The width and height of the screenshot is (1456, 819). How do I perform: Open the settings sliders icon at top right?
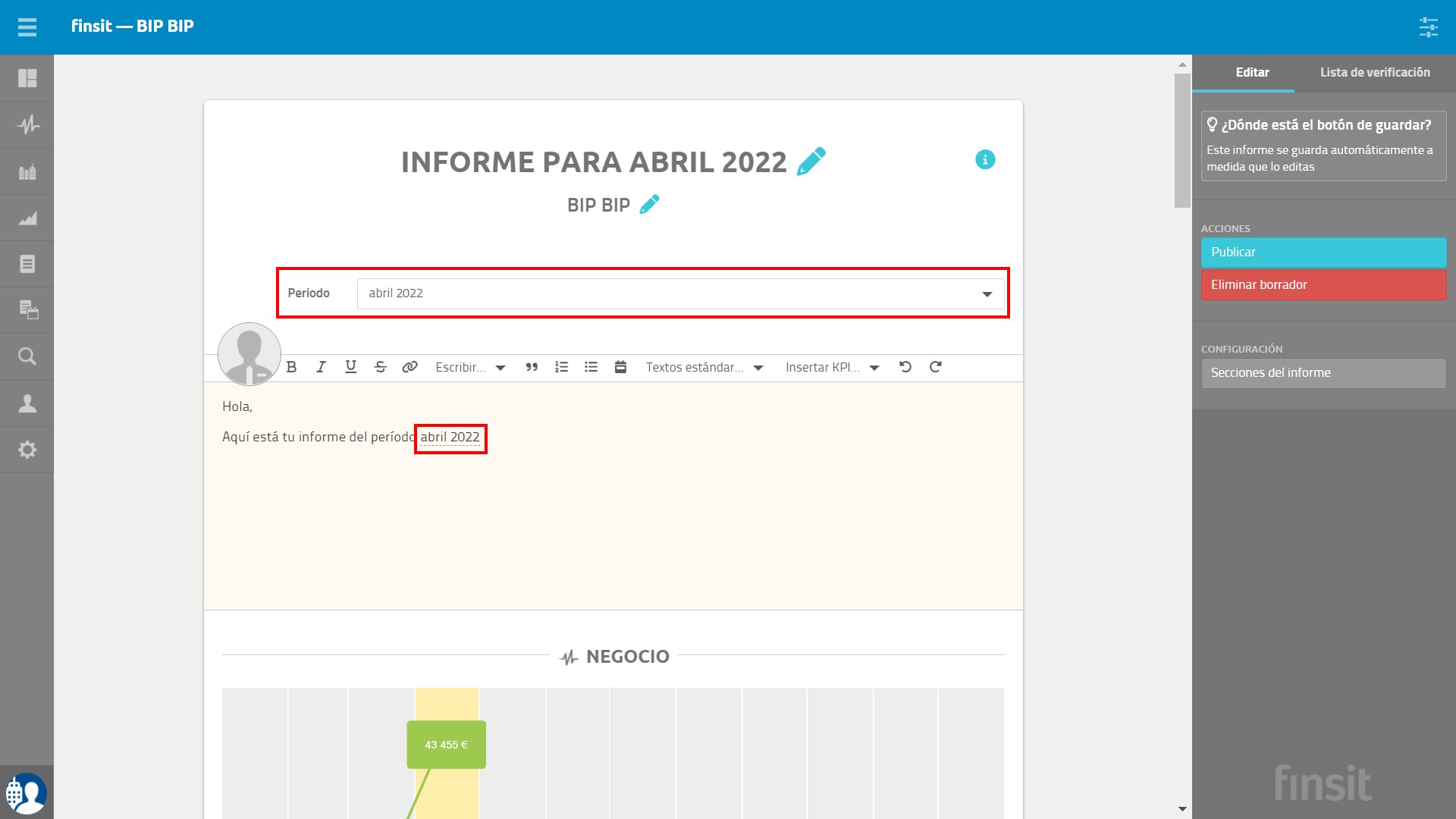point(1429,27)
